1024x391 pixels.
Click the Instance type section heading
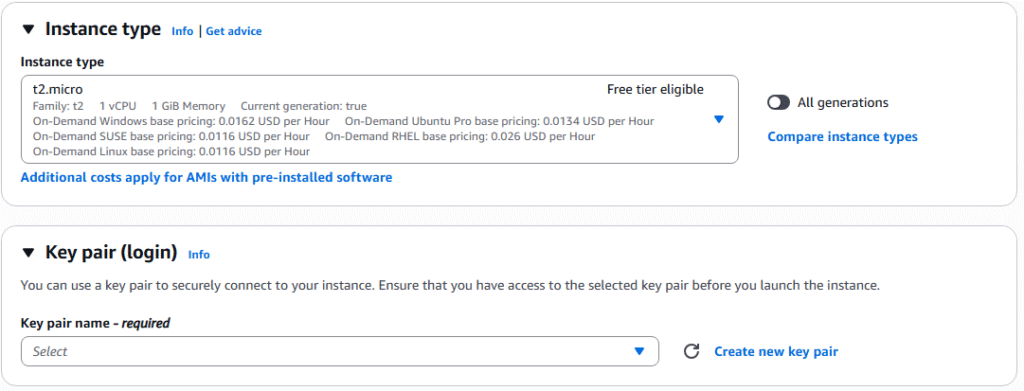click(x=103, y=29)
